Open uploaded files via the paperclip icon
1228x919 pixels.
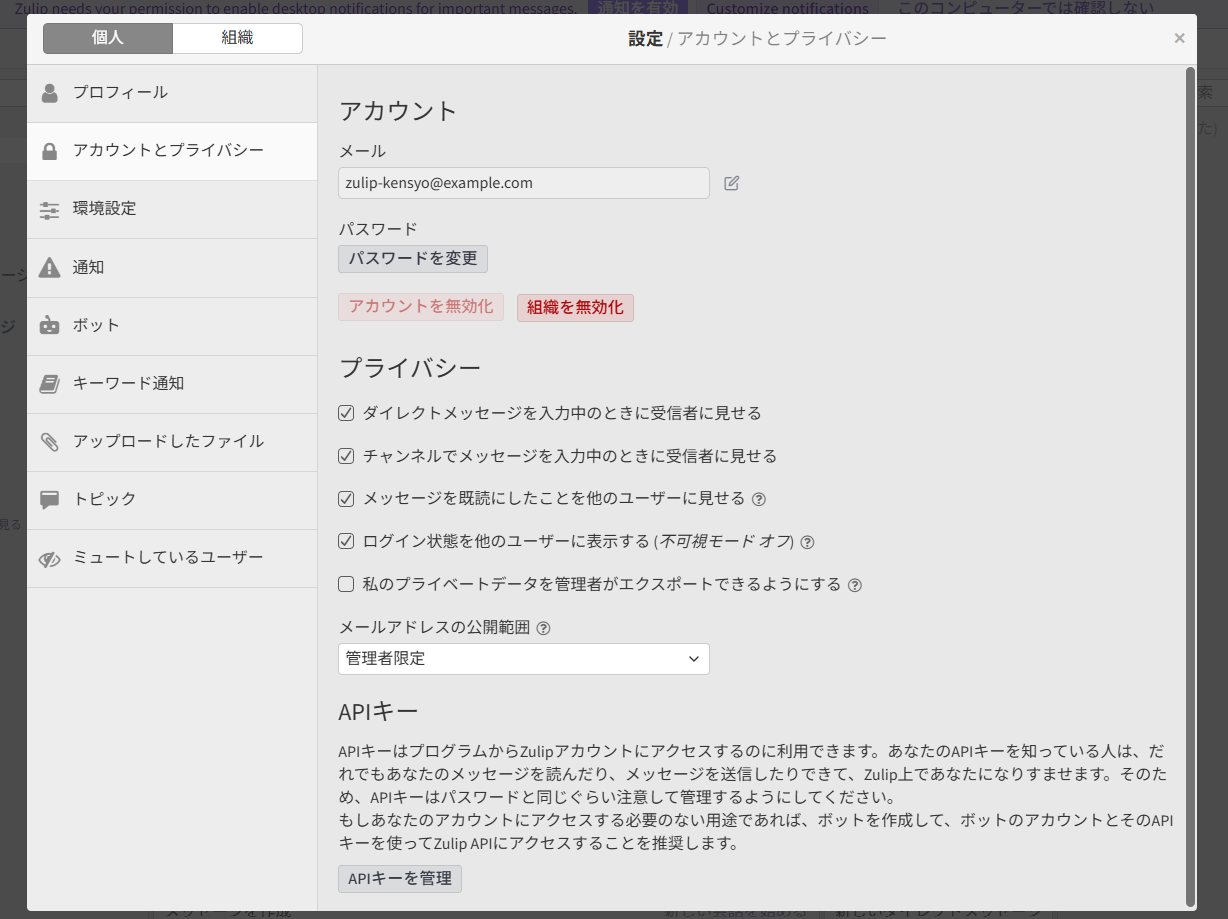click(49, 442)
